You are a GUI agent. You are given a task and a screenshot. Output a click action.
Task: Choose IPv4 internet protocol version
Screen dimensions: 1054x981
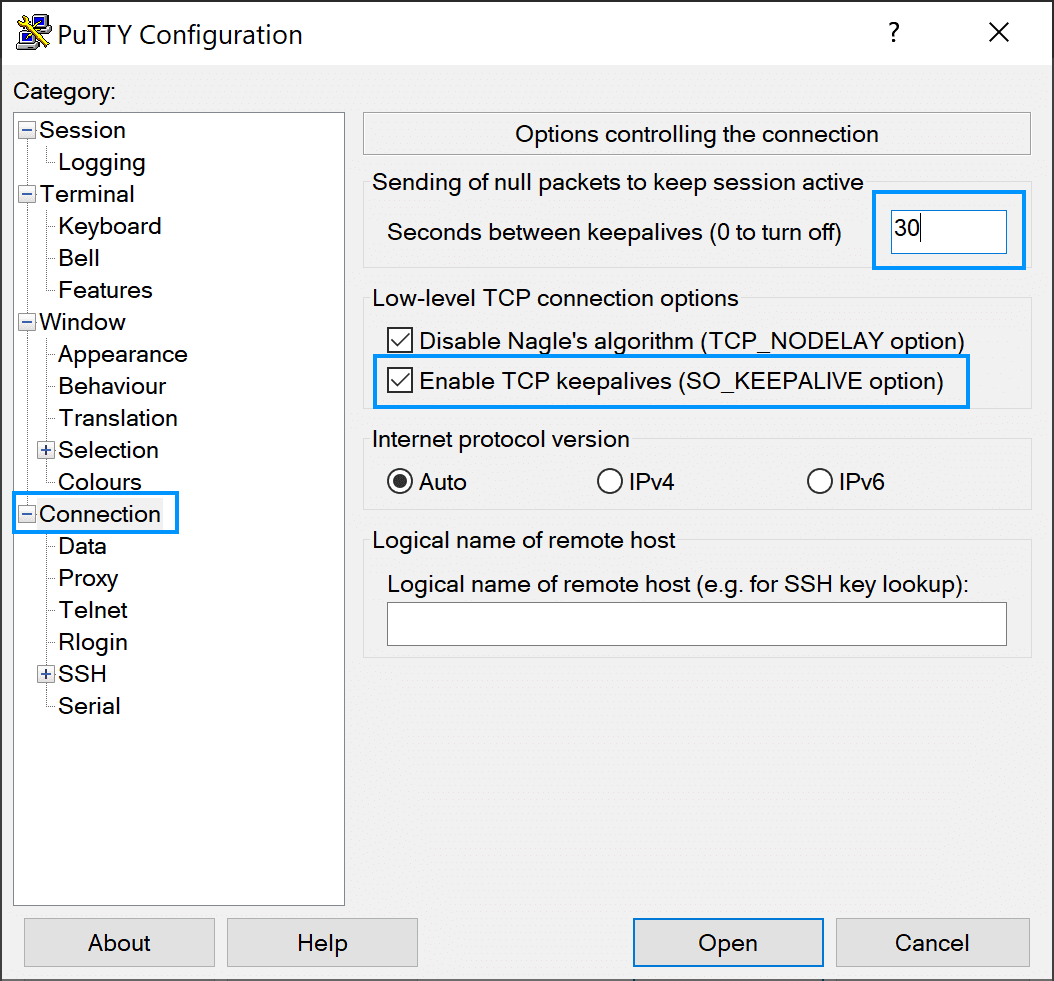click(609, 482)
